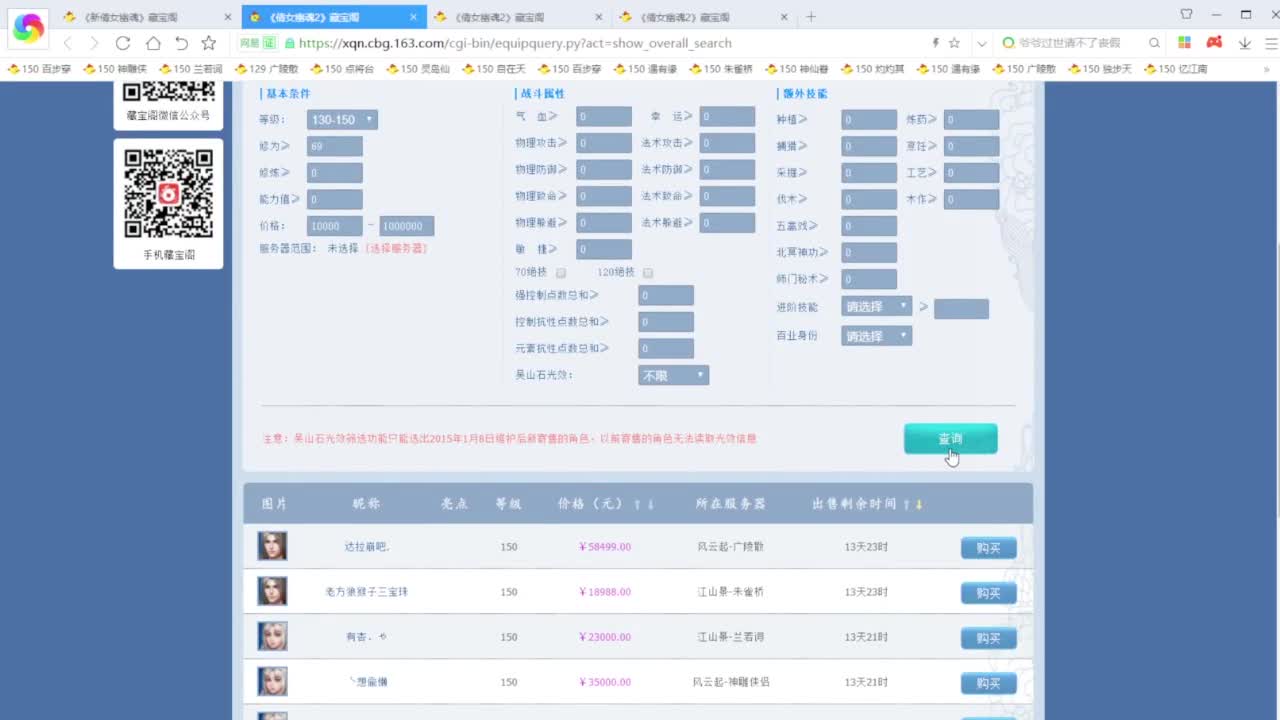Open the 进阶技能 请选择 dropdown
The height and width of the screenshot is (720, 1280).
pos(877,307)
